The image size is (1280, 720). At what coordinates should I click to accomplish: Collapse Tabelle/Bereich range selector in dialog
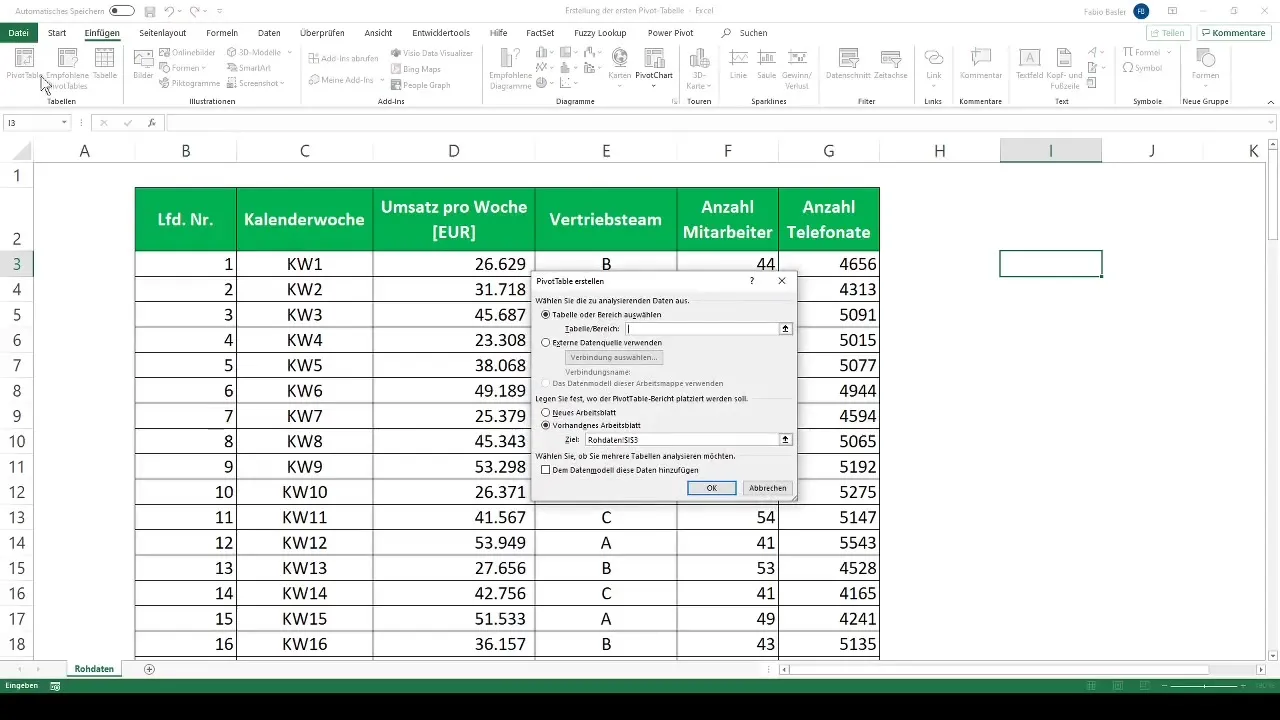(x=786, y=328)
